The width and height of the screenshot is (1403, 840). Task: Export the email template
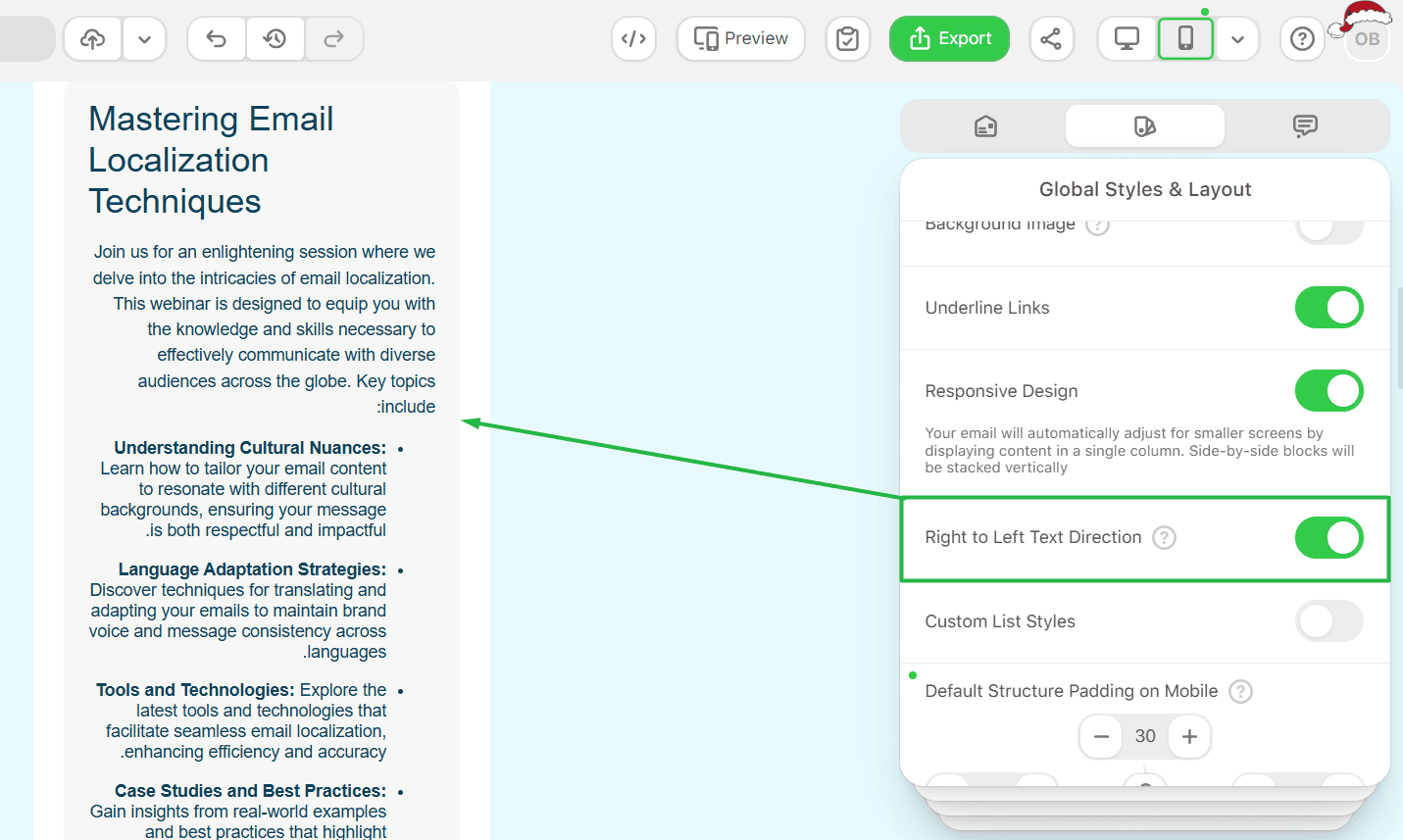948,38
